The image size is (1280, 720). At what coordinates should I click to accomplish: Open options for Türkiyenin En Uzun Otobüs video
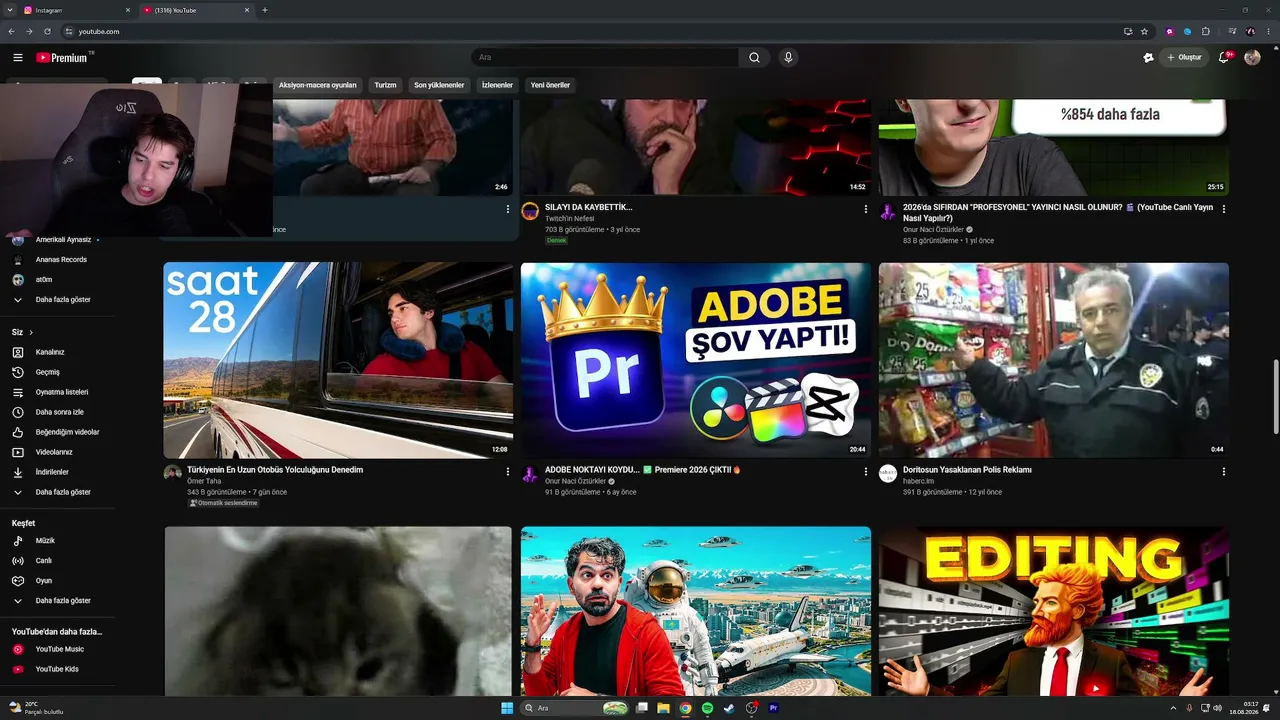[508, 471]
